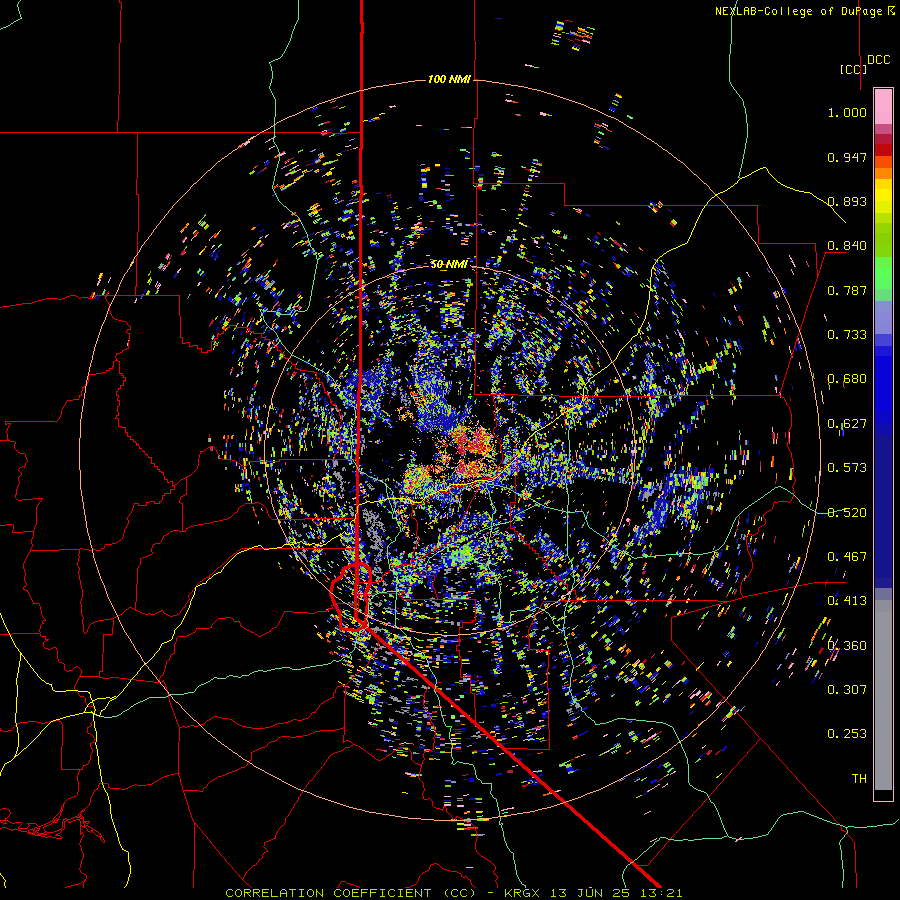Click the 50 NMI range ring label
This screenshot has width=900, height=900.
tap(449, 264)
